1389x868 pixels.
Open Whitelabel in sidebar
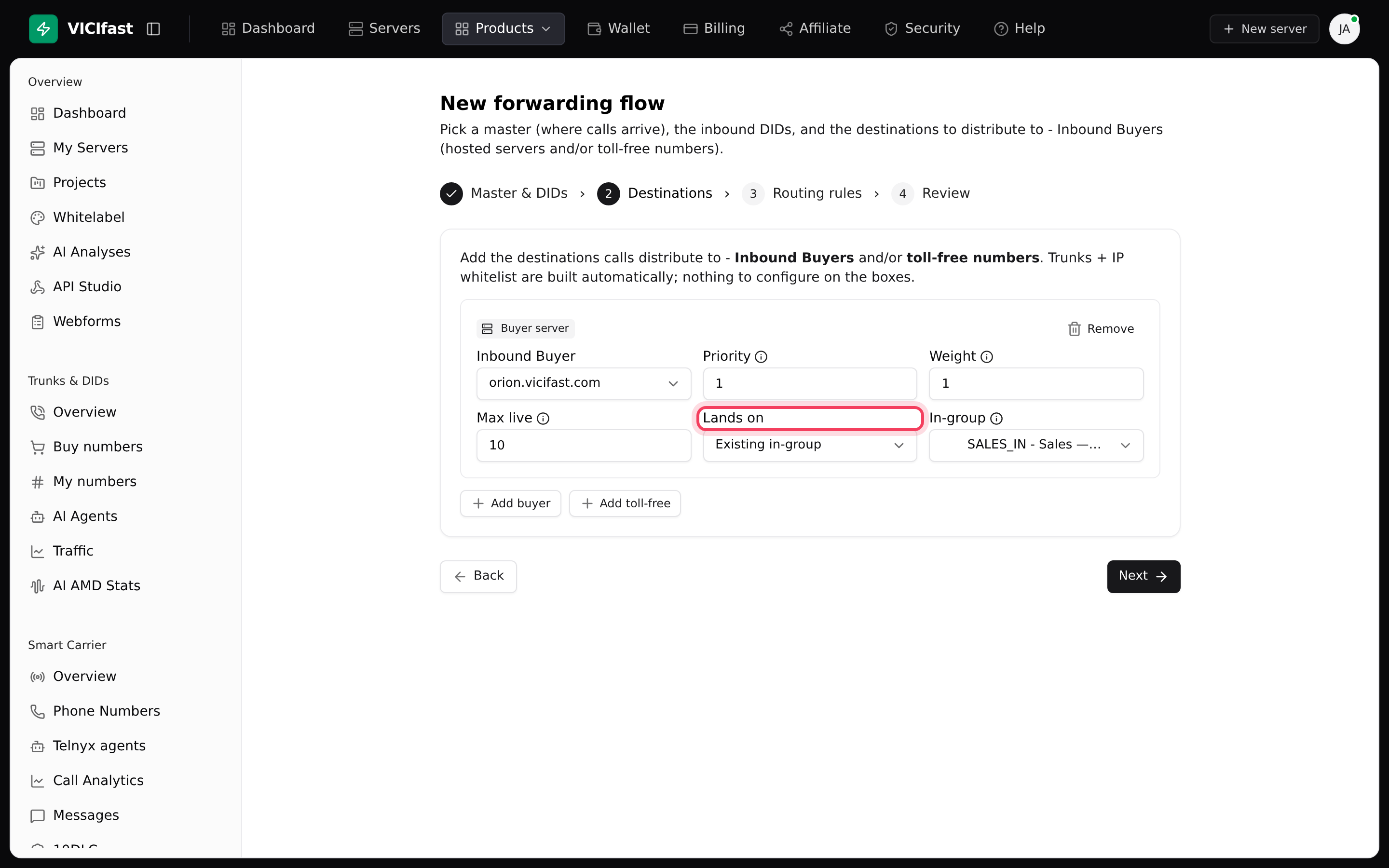77,217
